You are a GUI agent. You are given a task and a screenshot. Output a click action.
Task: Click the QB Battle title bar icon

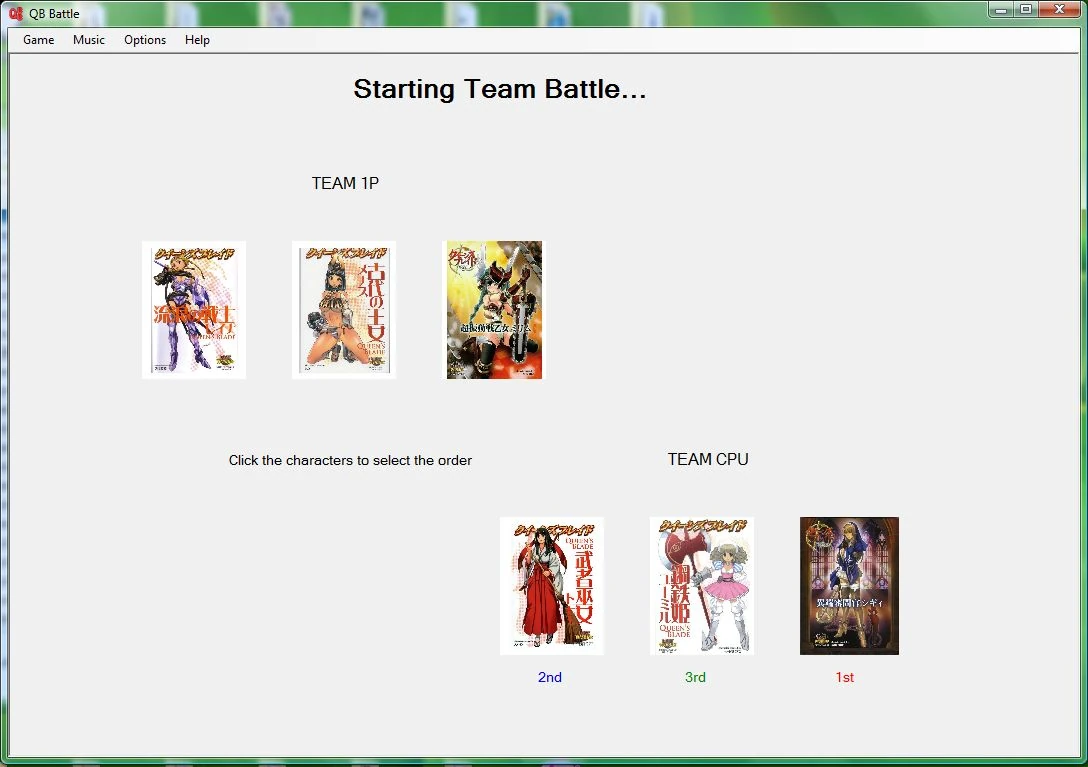(16, 13)
